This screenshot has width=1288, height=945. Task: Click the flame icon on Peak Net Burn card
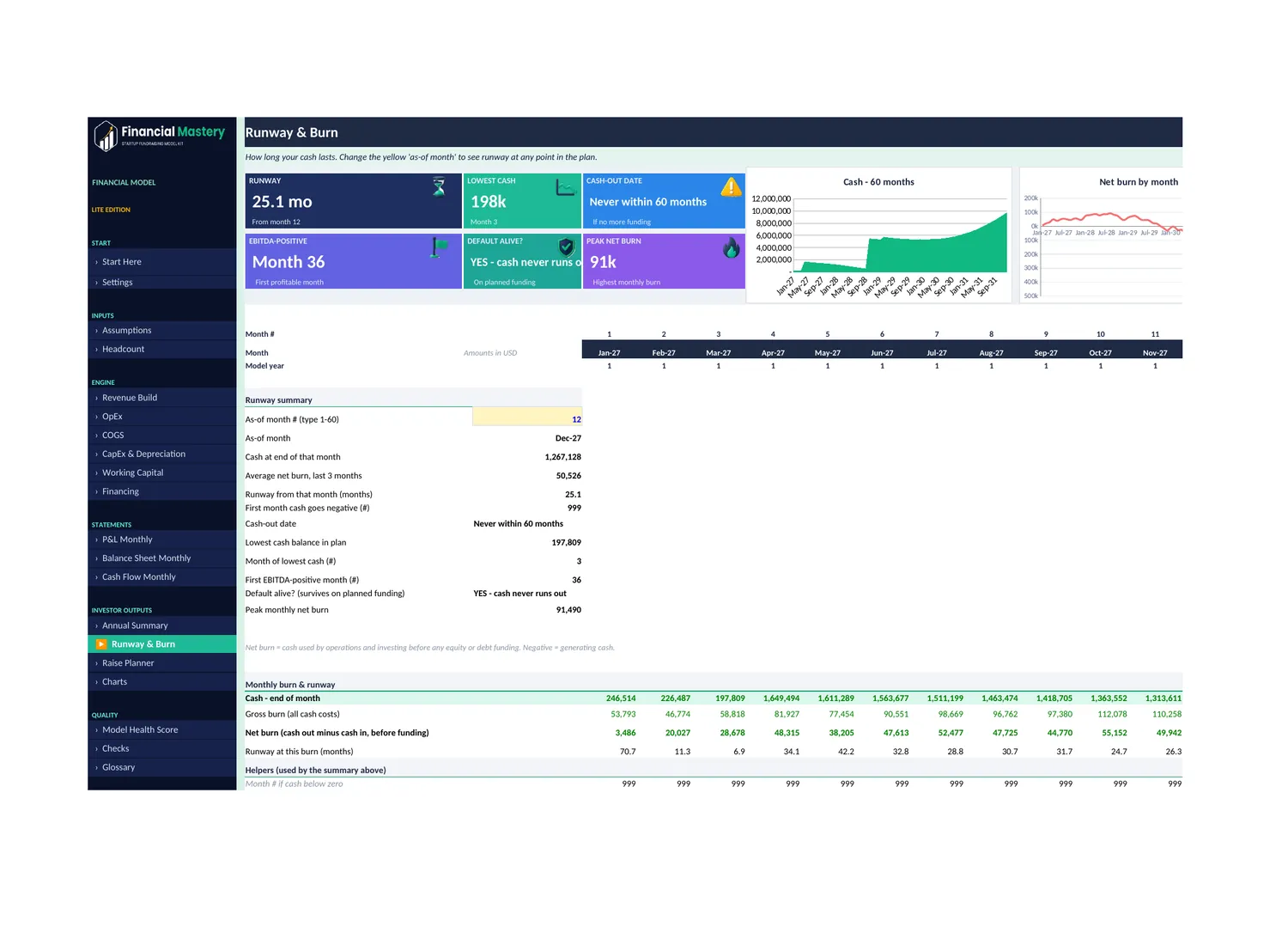tap(731, 247)
